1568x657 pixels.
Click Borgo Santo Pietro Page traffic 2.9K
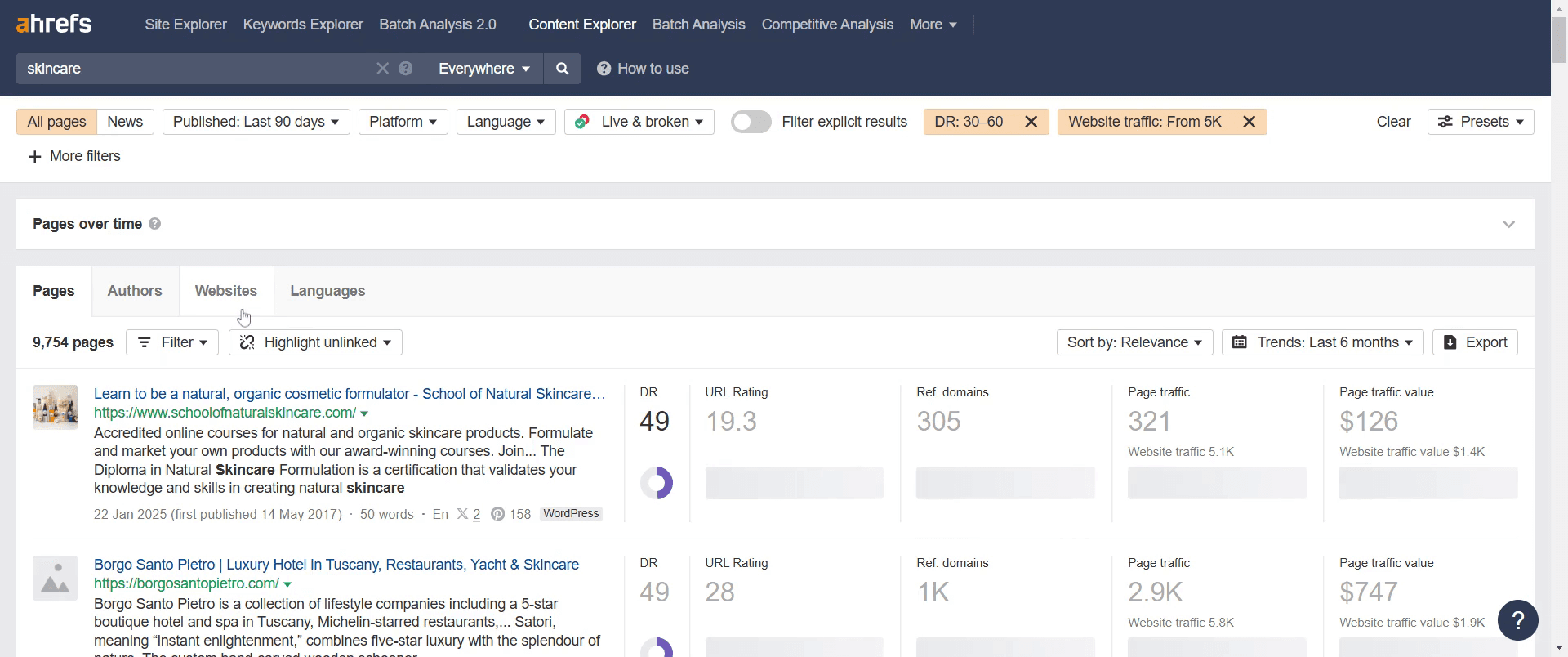(x=1156, y=592)
